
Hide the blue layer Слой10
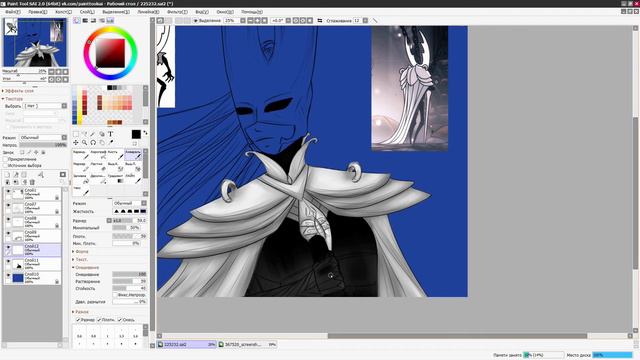tap(8, 275)
